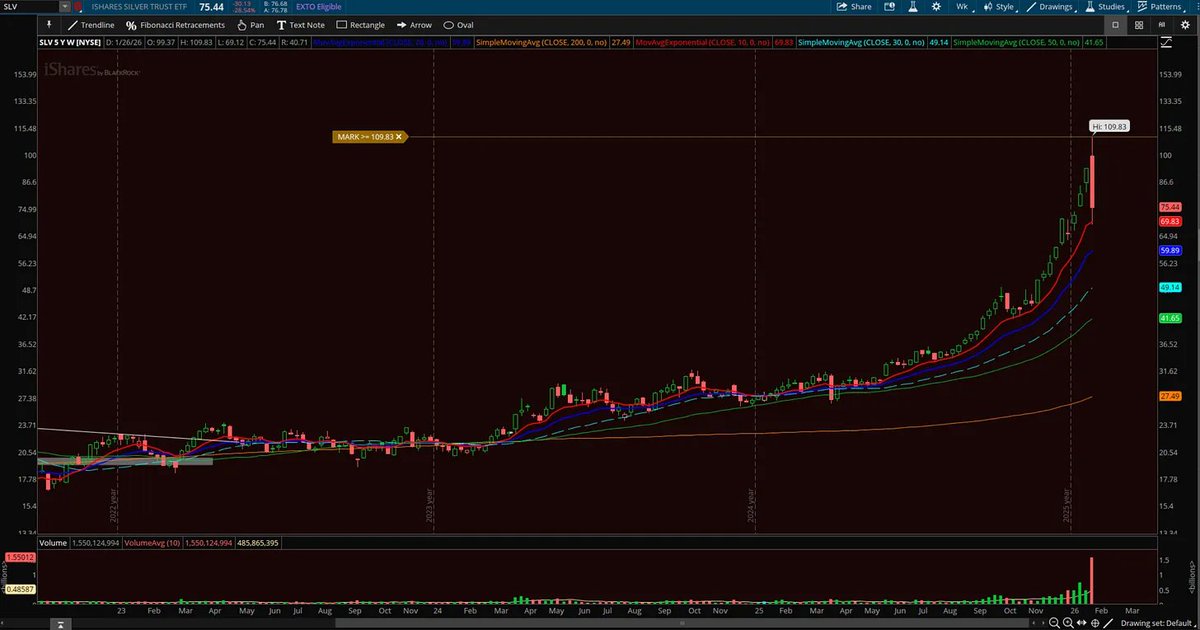Switch to single chart layout
Viewport: 1200px width, 630px height.
(1117, 25)
